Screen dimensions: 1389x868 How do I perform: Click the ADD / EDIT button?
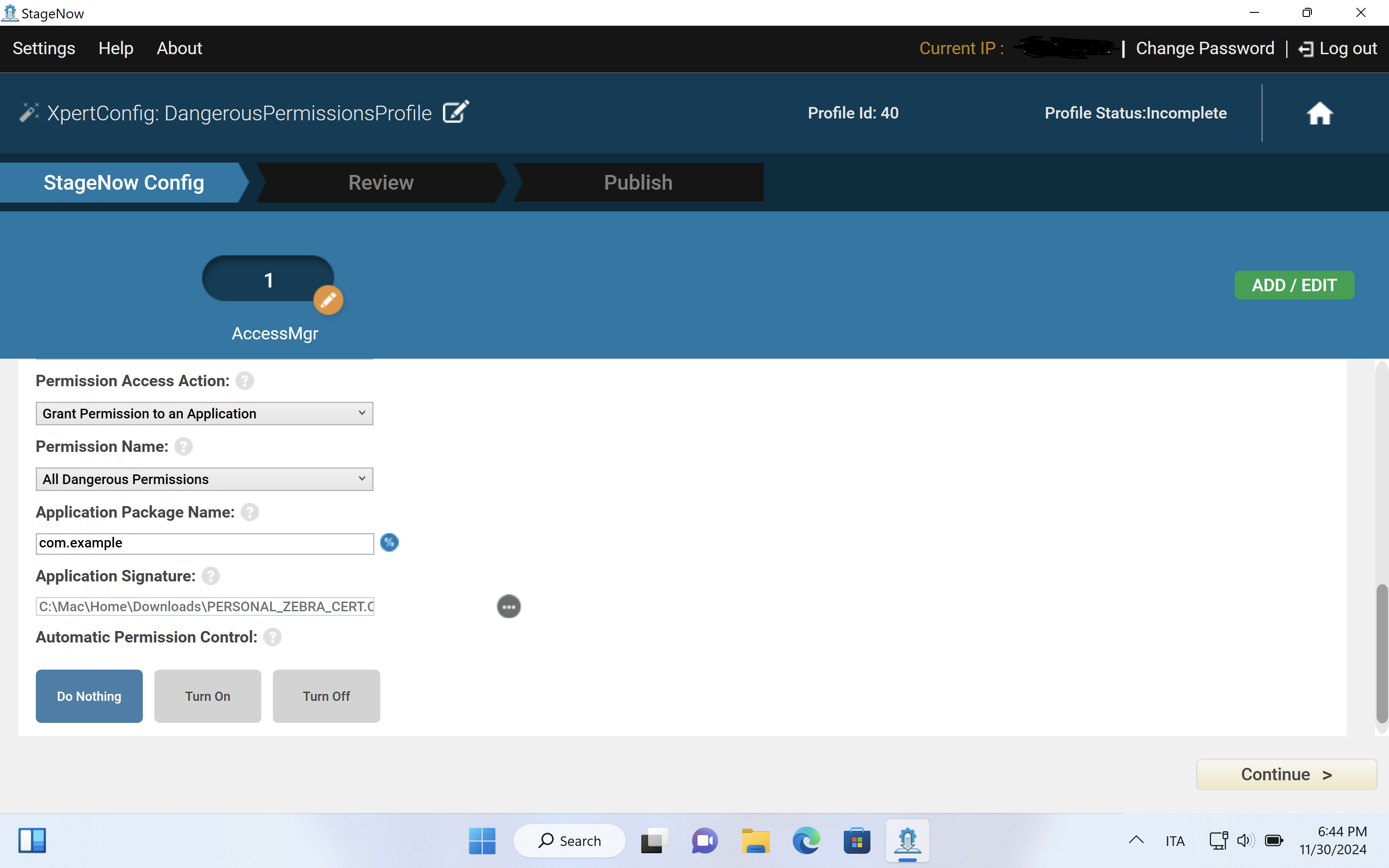click(1294, 285)
